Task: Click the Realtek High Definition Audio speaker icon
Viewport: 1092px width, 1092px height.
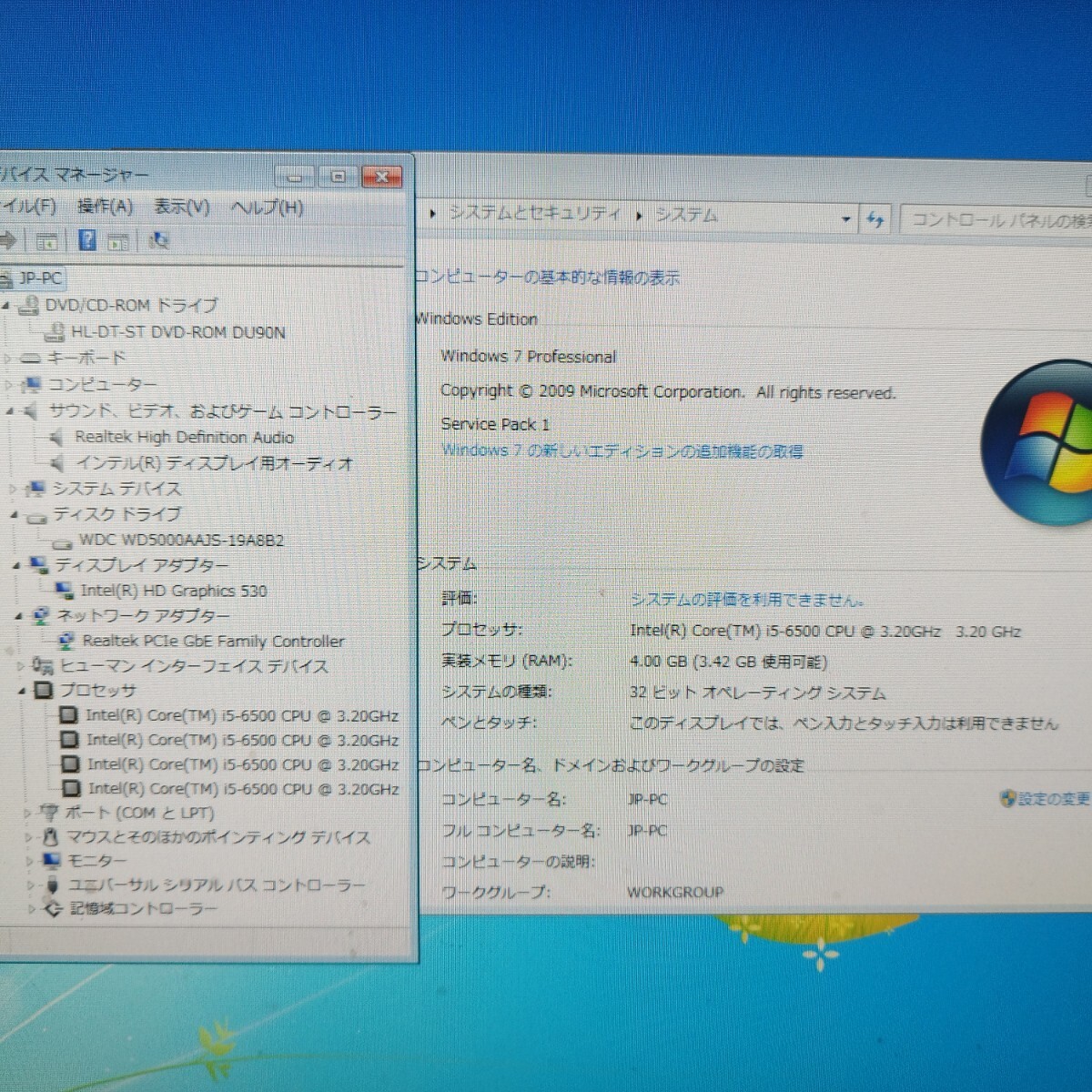Action: point(58,438)
